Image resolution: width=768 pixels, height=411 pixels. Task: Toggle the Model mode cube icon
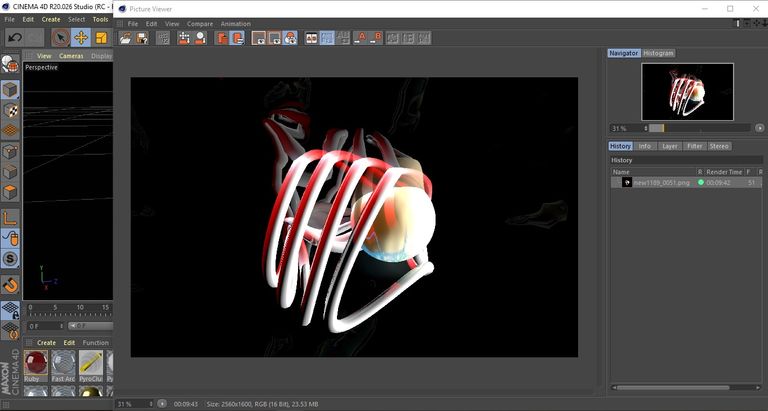10,91
